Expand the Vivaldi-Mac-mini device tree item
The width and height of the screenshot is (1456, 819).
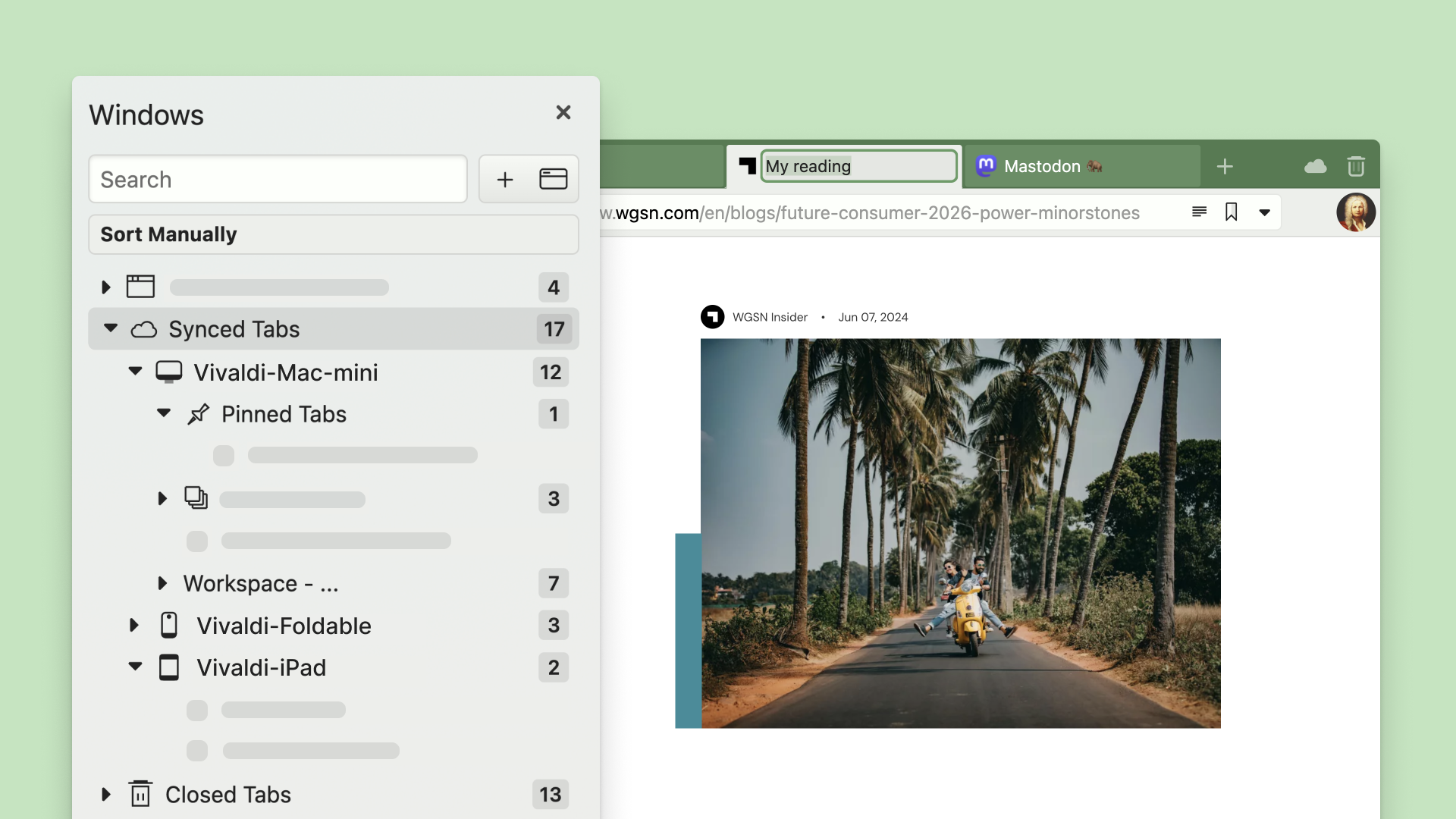[137, 371]
